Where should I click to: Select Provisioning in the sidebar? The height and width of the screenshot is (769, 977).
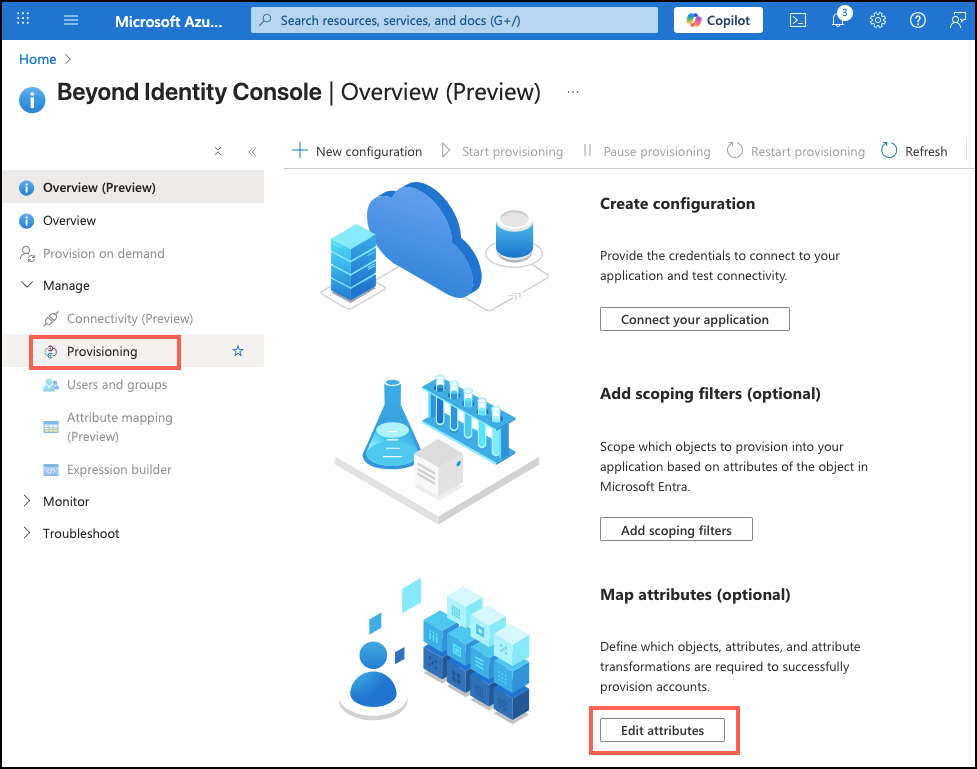point(102,351)
